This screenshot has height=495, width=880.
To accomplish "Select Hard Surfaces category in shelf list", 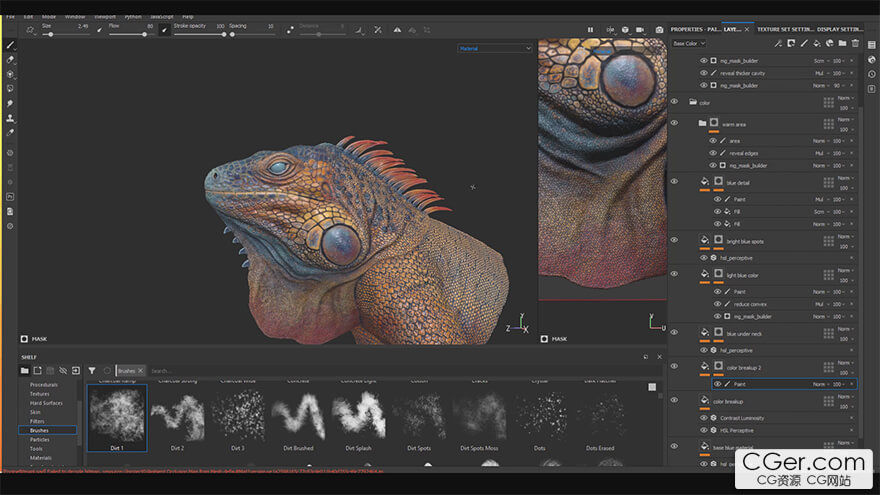I will (x=46, y=403).
